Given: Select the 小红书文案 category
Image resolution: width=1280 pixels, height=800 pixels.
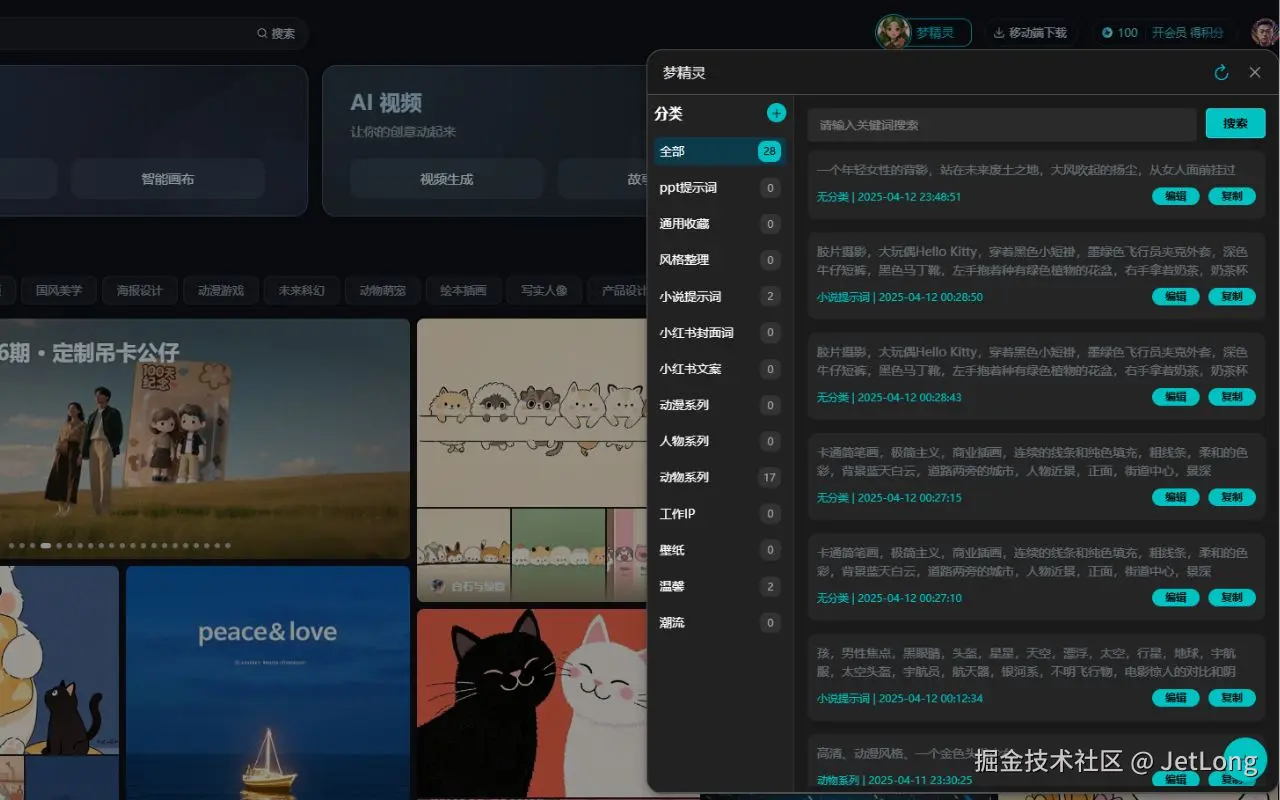Looking at the screenshot, I should point(718,369).
